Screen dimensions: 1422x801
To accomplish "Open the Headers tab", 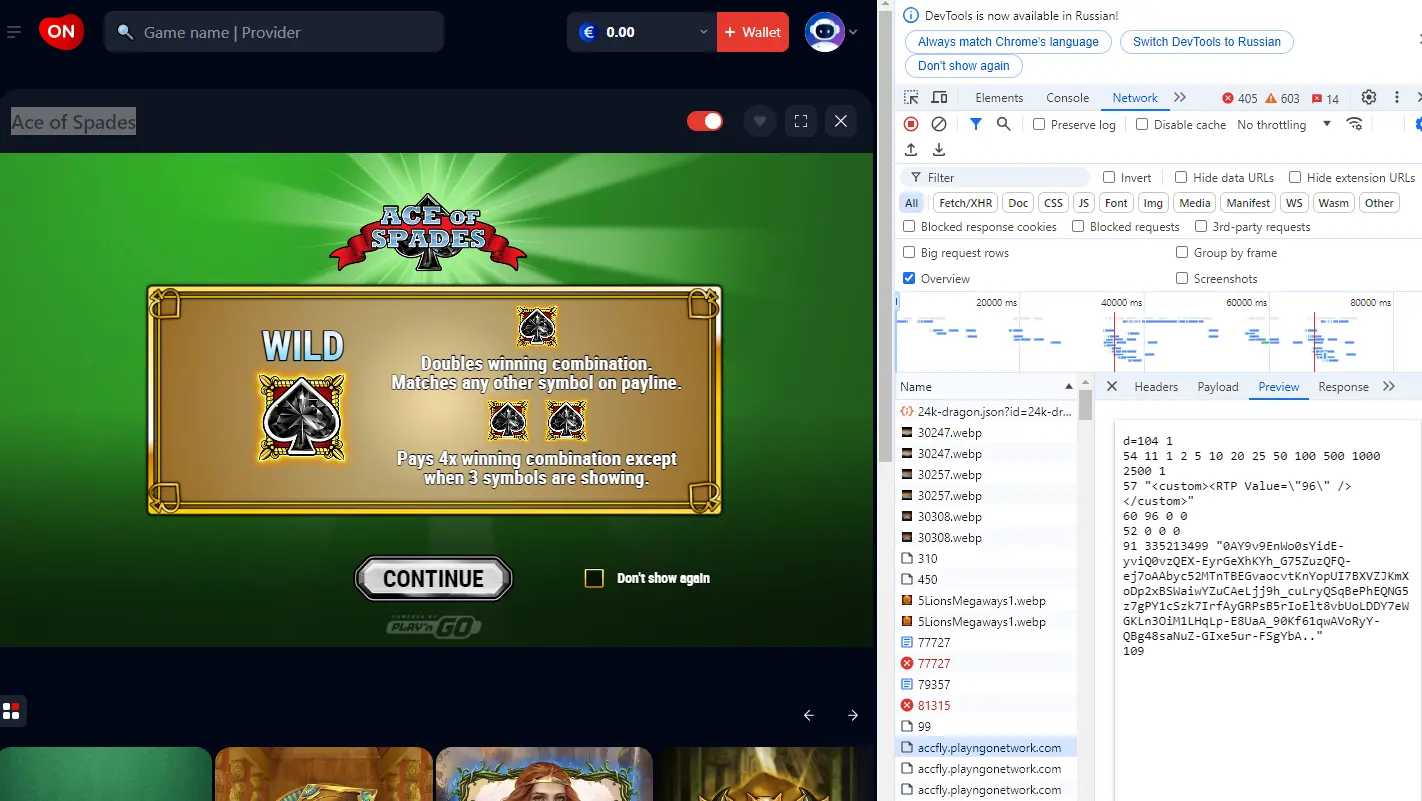I will pyautogui.click(x=1156, y=387).
